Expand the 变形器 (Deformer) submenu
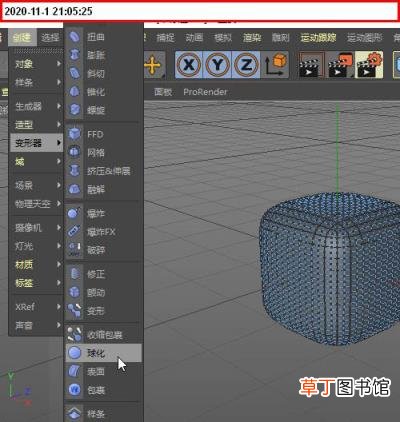Viewport: 400px width, 422px height. 37,143
